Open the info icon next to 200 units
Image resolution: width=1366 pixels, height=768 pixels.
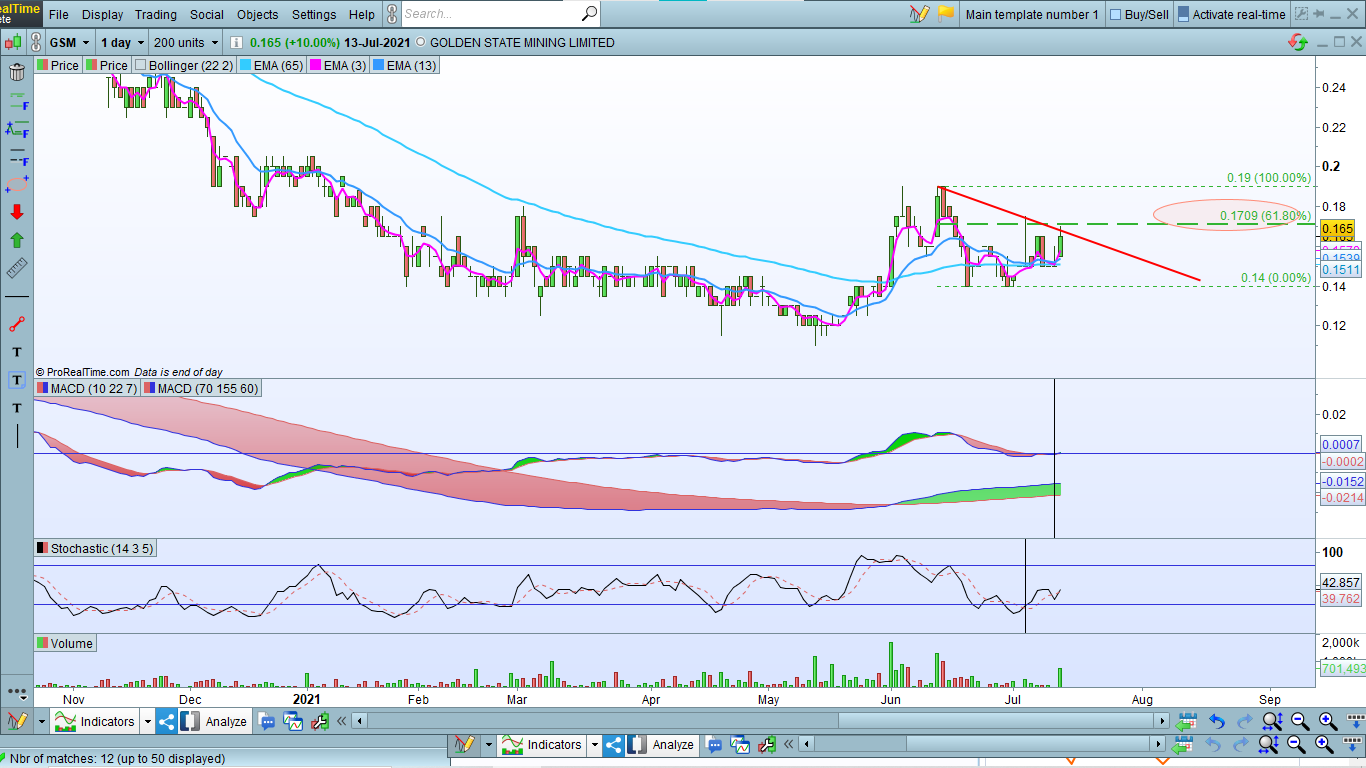(x=235, y=43)
